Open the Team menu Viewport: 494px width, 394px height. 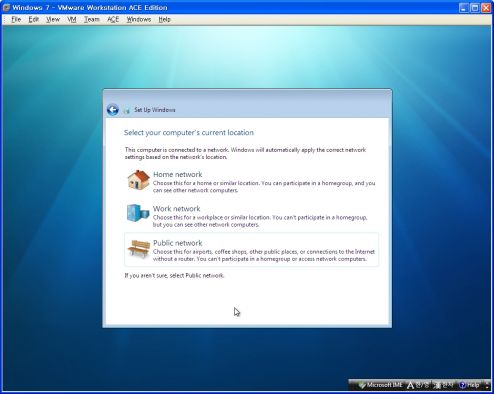point(92,19)
